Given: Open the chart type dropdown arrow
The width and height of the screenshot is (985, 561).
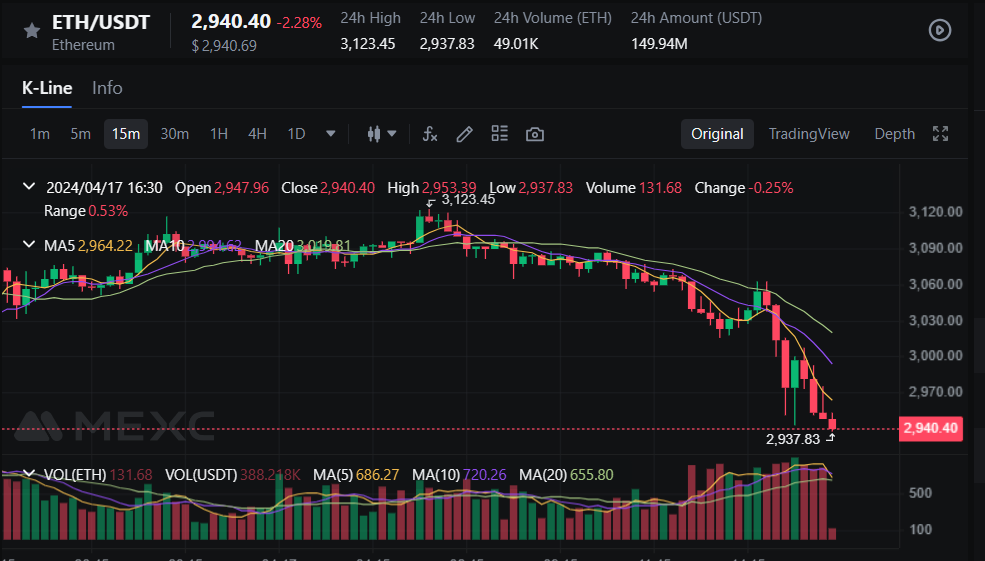Looking at the screenshot, I should pos(392,134).
